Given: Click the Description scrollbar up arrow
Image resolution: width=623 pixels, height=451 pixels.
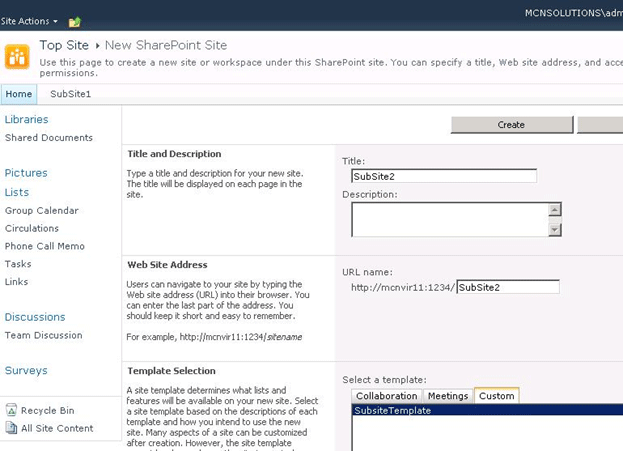Looking at the screenshot, I should click(x=555, y=209).
